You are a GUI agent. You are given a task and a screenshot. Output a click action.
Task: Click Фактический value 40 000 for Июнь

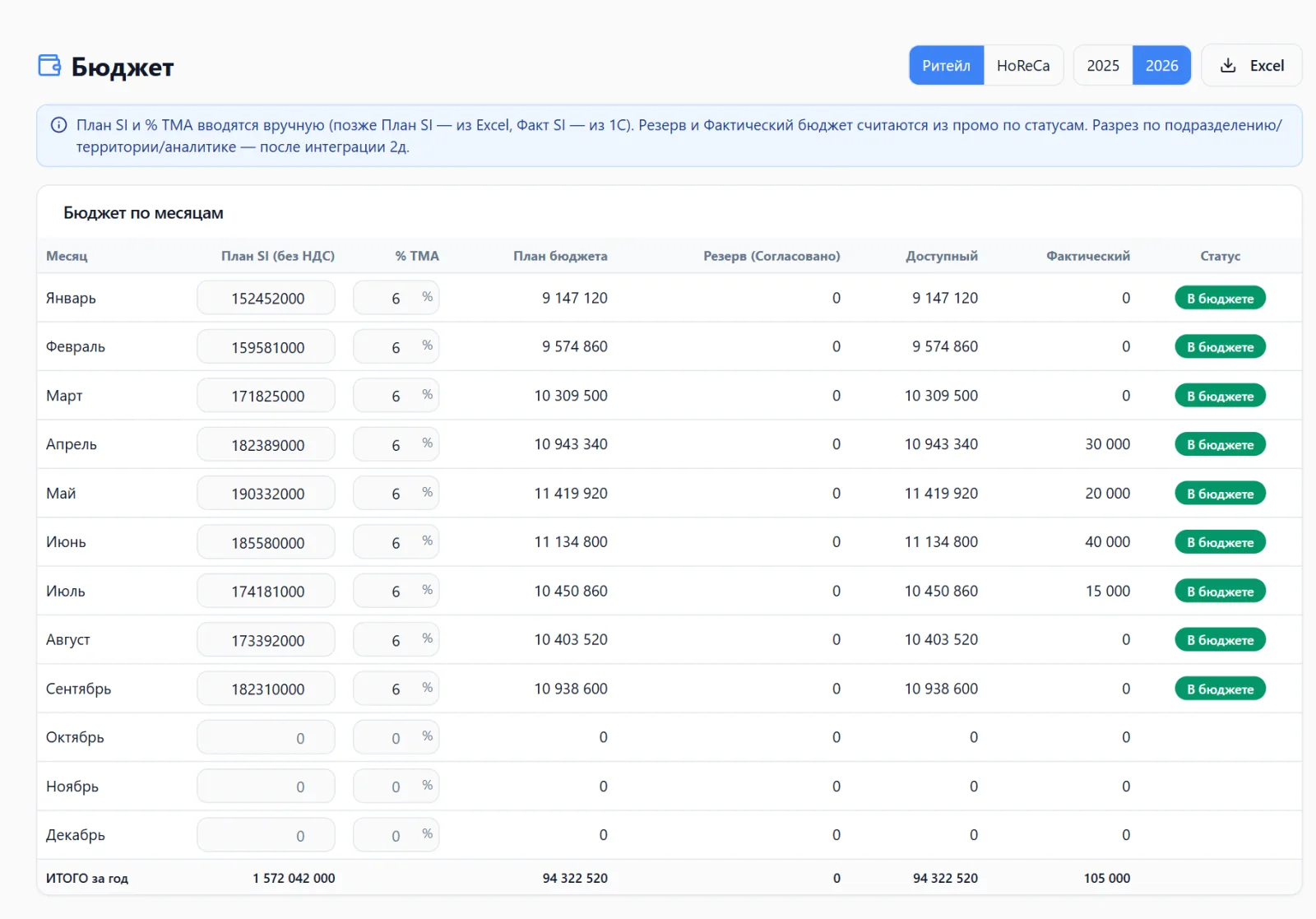click(1107, 542)
